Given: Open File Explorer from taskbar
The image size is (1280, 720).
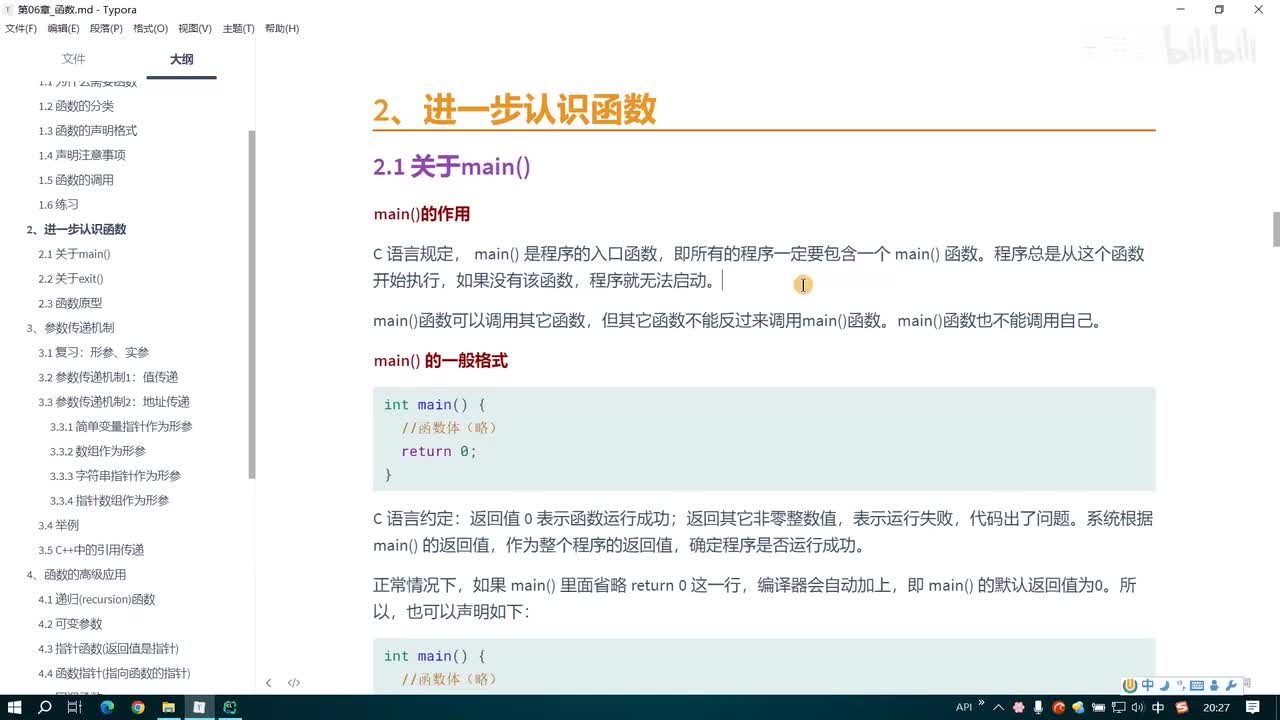Looking at the screenshot, I should coord(169,707).
